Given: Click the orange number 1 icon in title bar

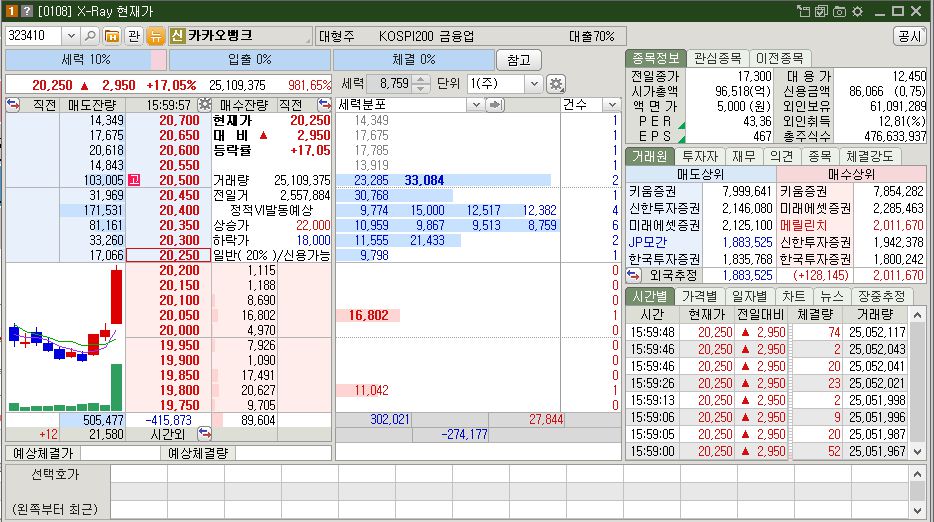Looking at the screenshot, I should [x=11, y=11].
